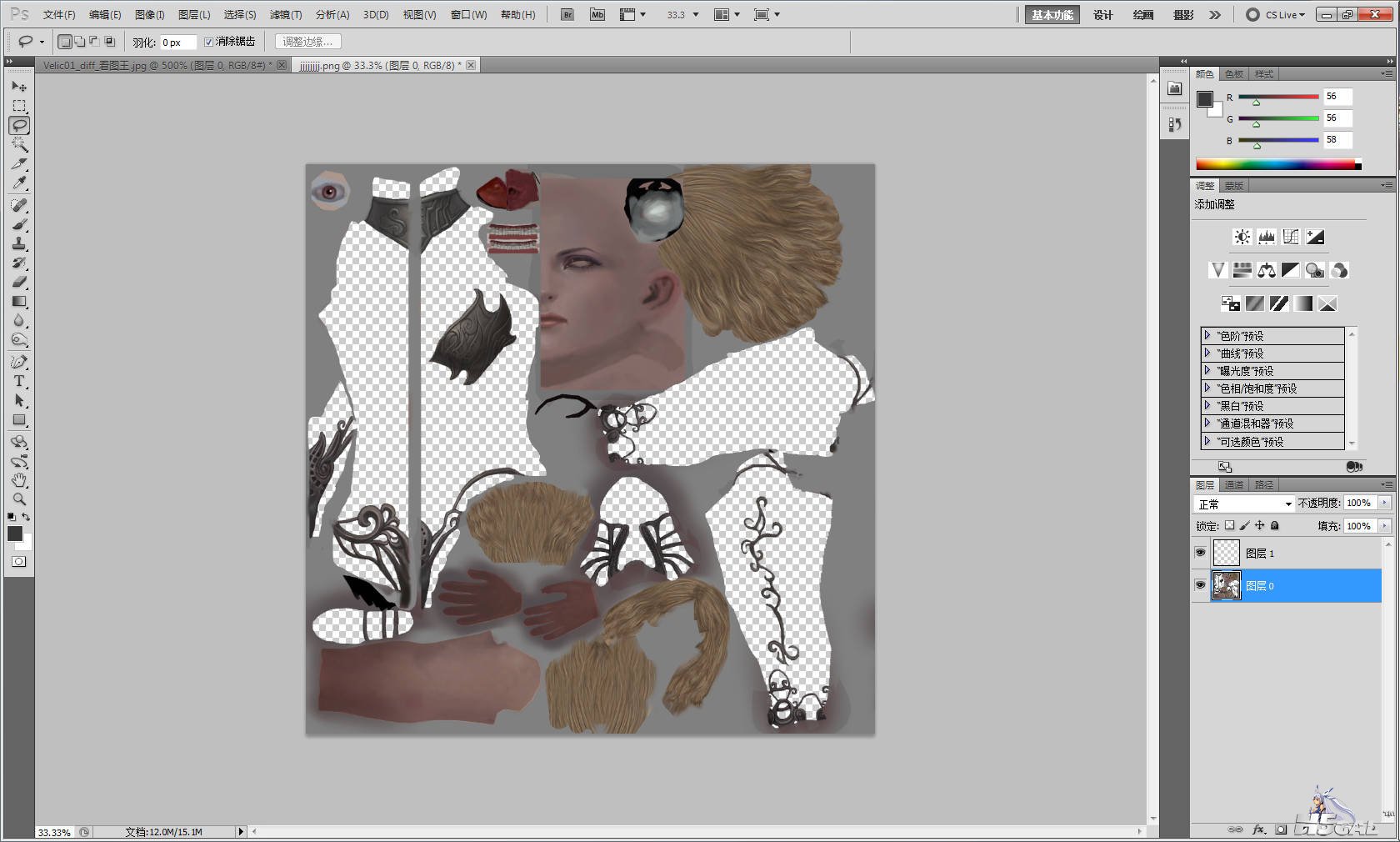Screen dimensions: 1400x842
Task: Toggle lock image pixels
Action: point(1244,525)
